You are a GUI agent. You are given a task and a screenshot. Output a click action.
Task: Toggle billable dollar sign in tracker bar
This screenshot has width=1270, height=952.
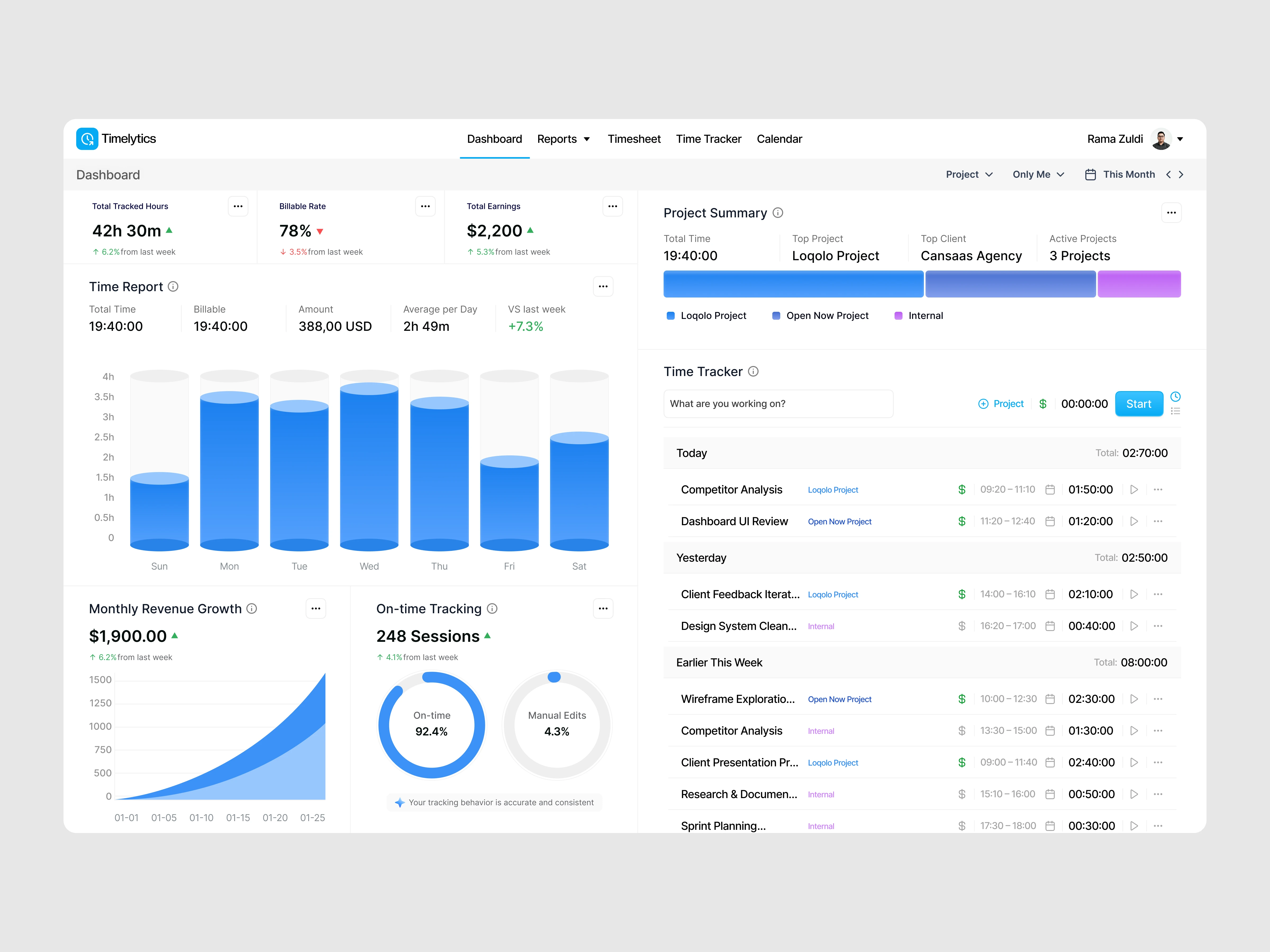tap(1043, 404)
